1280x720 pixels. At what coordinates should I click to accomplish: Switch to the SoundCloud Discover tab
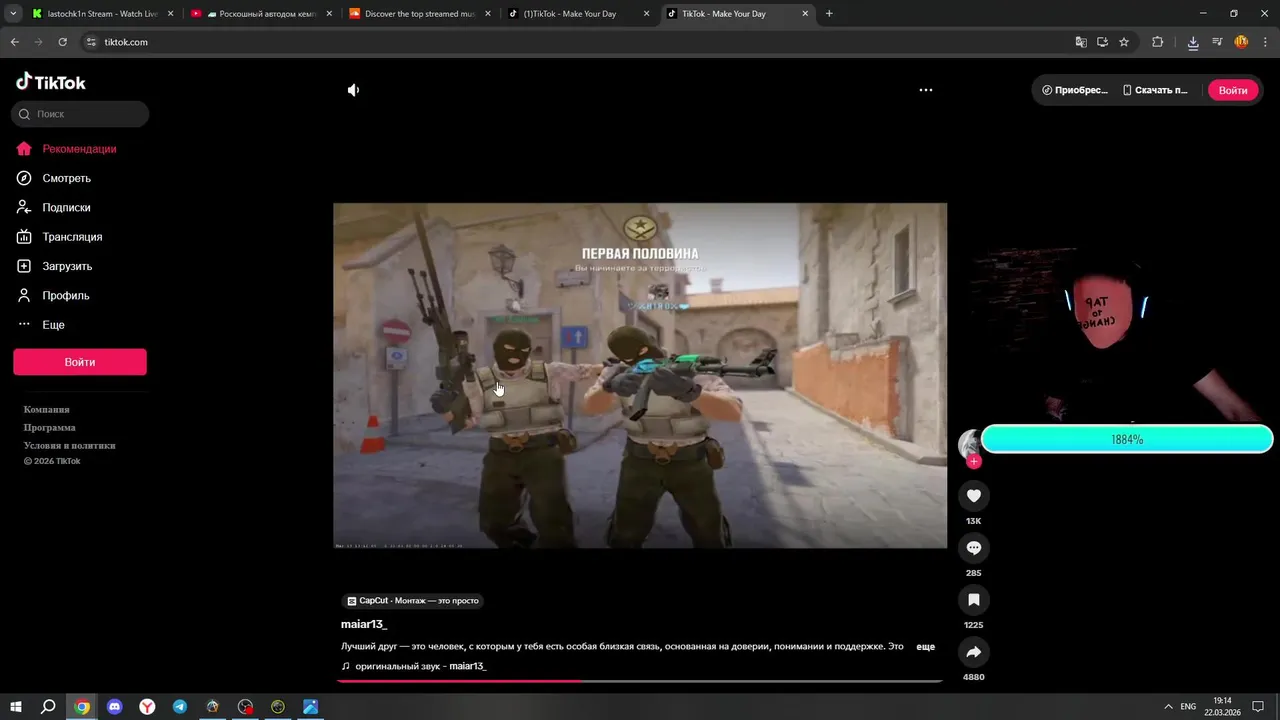coord(419,14)
